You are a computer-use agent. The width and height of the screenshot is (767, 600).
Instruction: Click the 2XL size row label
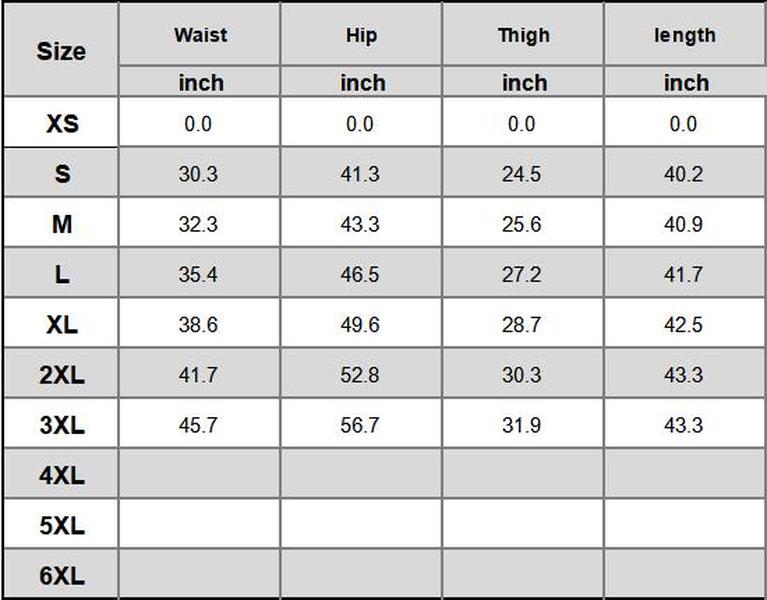coord(61,375)
